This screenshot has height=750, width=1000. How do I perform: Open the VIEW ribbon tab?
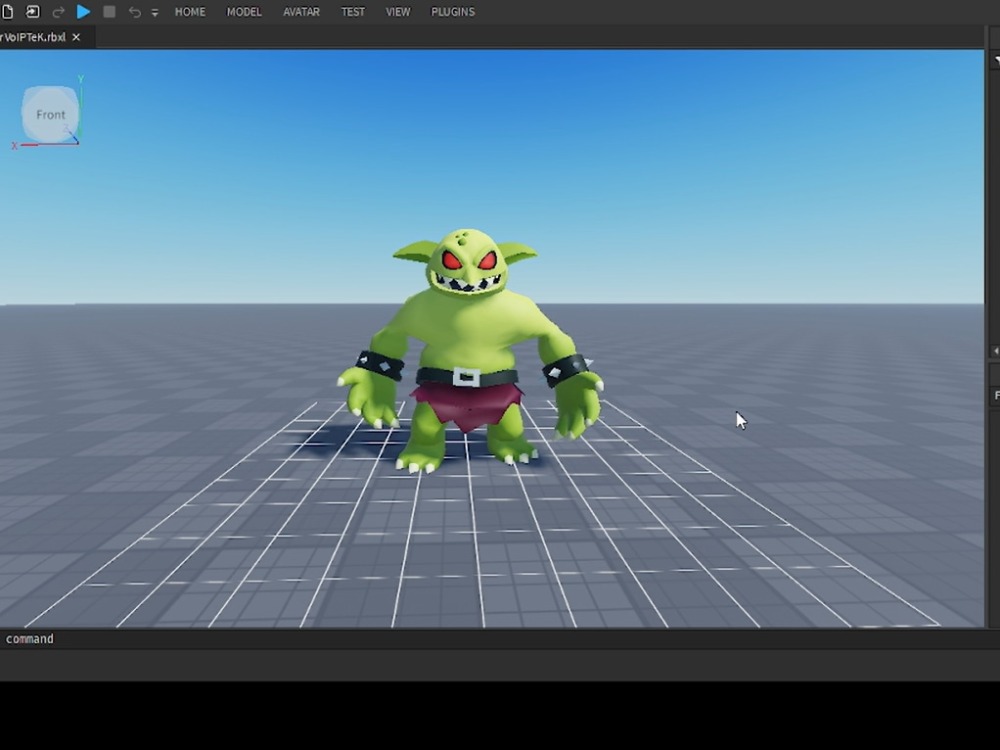click(398, 12)
